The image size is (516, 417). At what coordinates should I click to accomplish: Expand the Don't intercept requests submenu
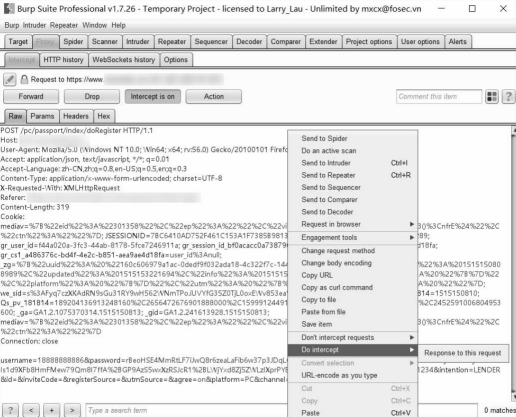click(353, 338)
